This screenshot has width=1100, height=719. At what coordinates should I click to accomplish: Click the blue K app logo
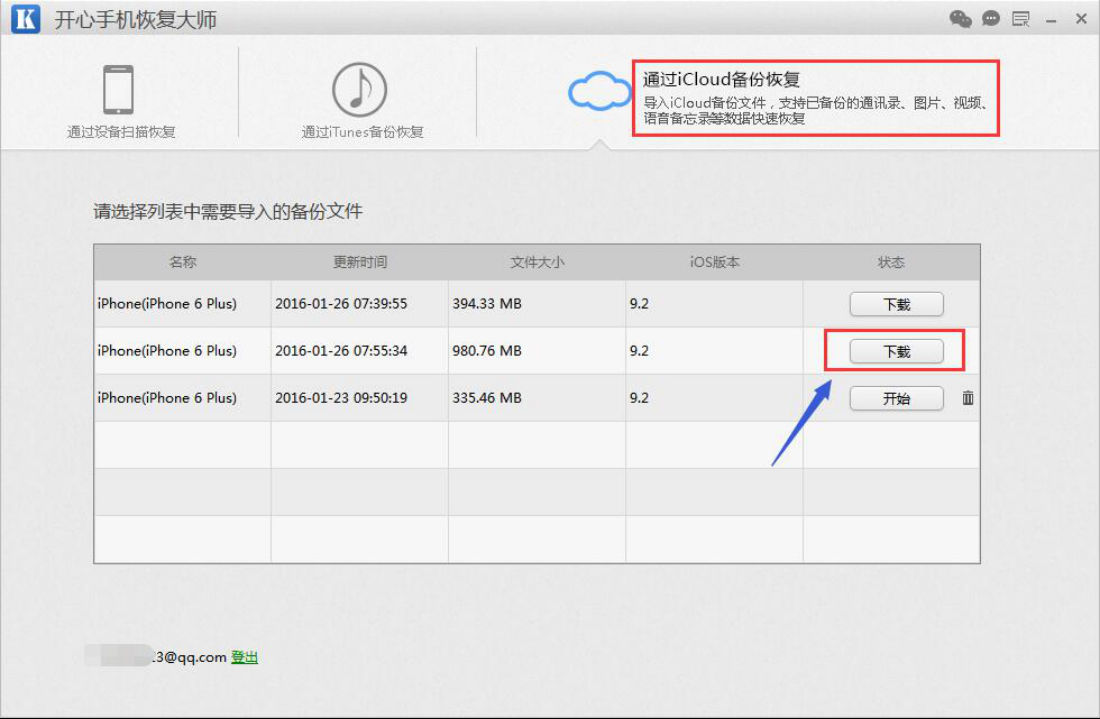(x=26, y=19)
